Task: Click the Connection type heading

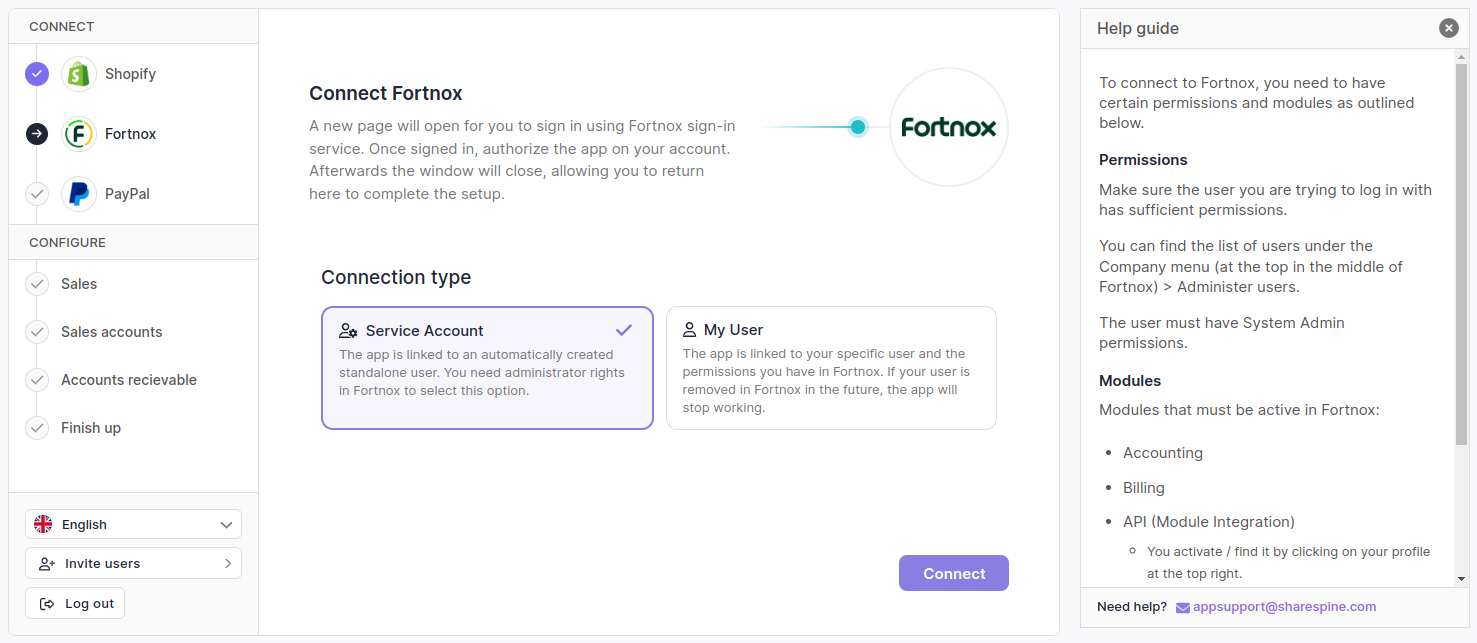Action: pos(396,277)
